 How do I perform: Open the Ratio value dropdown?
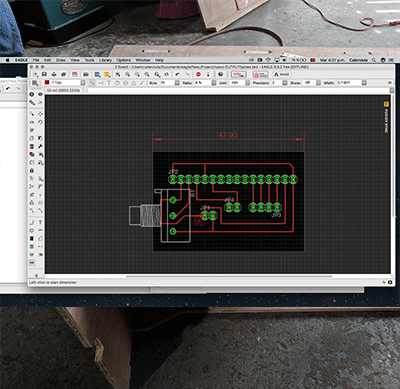point(214,83)
